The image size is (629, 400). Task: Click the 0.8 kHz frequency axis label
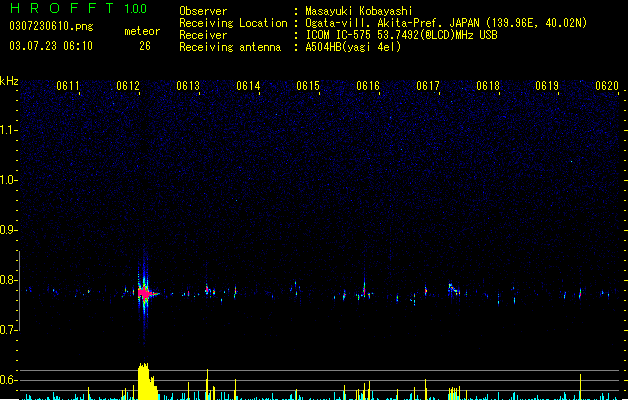7,280
